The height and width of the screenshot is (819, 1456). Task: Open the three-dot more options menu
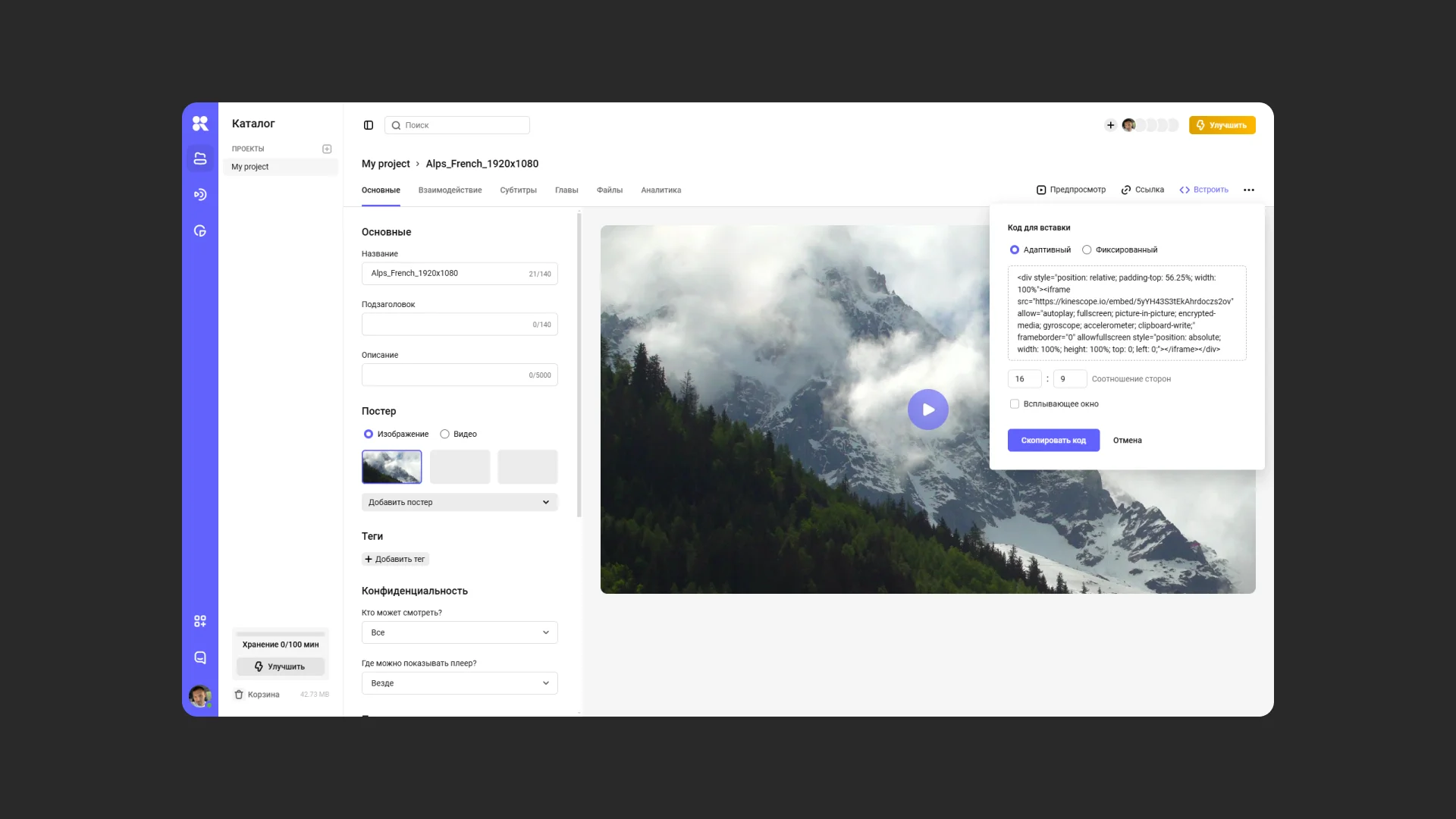pos(1249,190)
